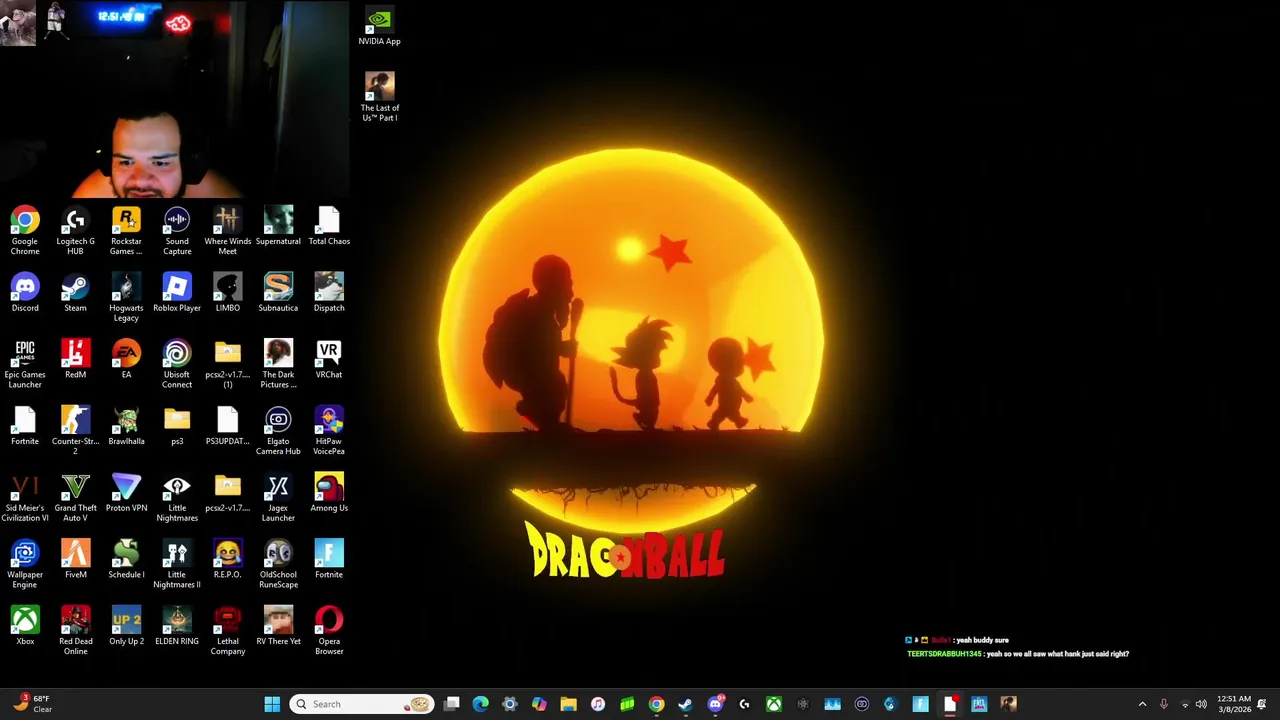Open Steam from the taskbar
1280x720 pixels.
(685, 704)
